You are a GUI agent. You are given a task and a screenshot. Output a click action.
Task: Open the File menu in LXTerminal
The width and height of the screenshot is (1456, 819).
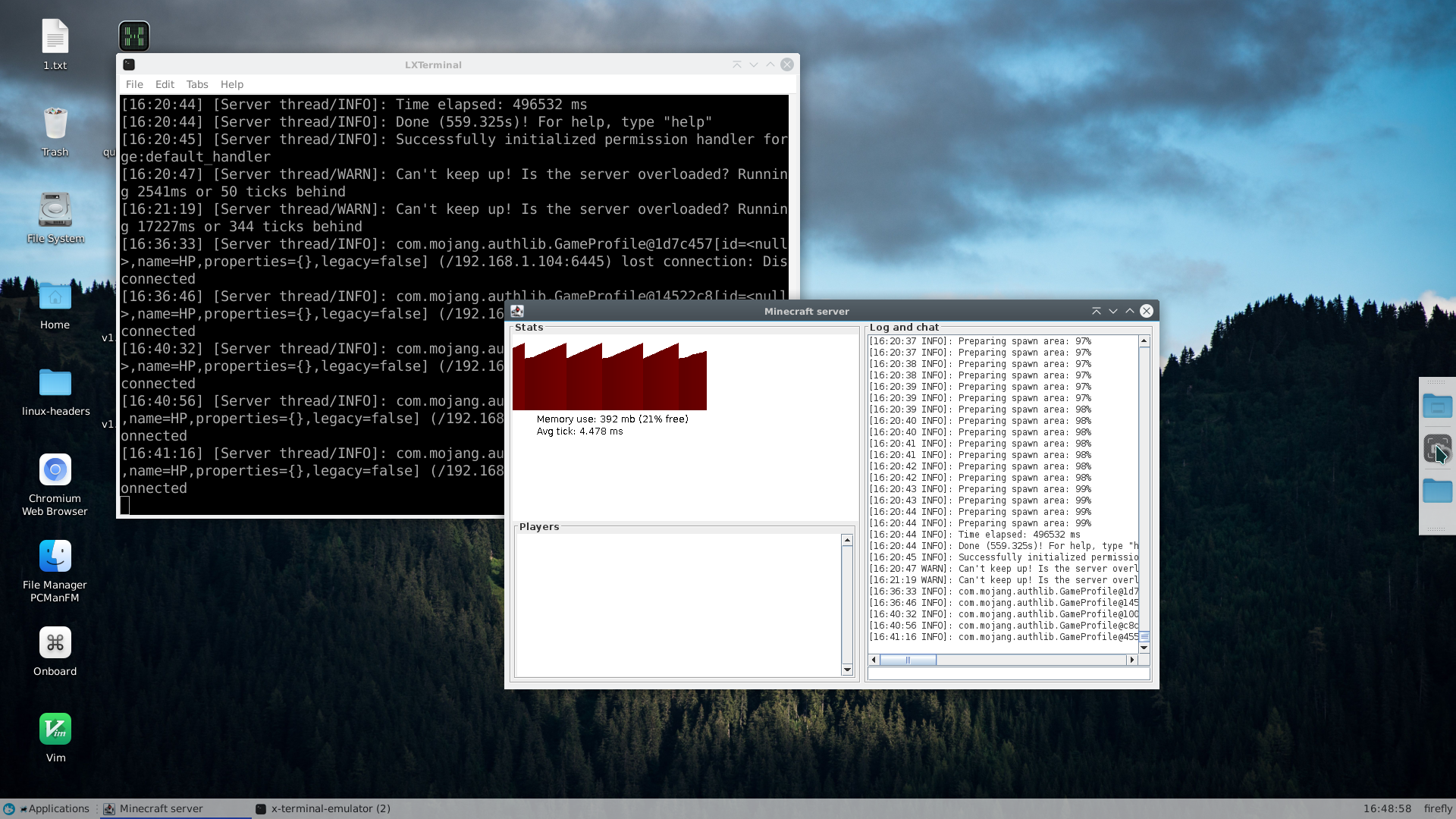point(134,84)
